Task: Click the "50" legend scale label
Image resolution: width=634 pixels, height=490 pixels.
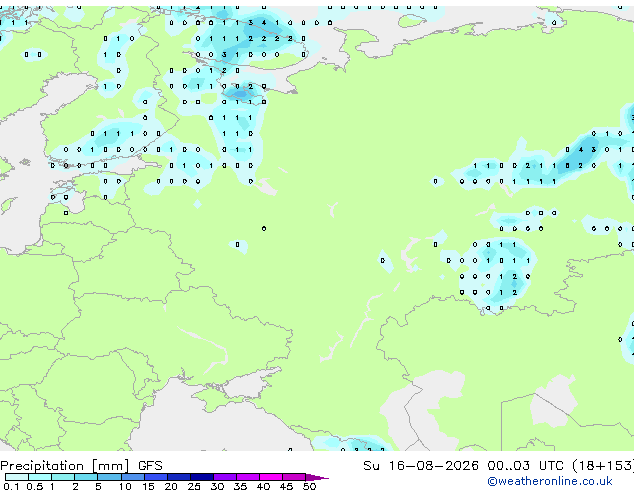Action: click(309, 486)
